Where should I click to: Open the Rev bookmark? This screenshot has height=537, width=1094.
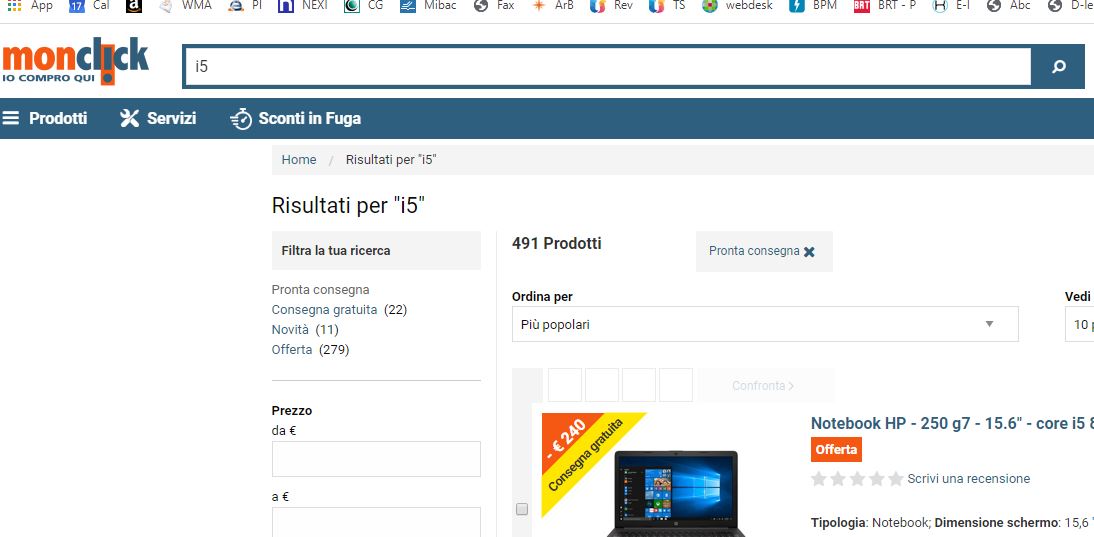(611, 6)
